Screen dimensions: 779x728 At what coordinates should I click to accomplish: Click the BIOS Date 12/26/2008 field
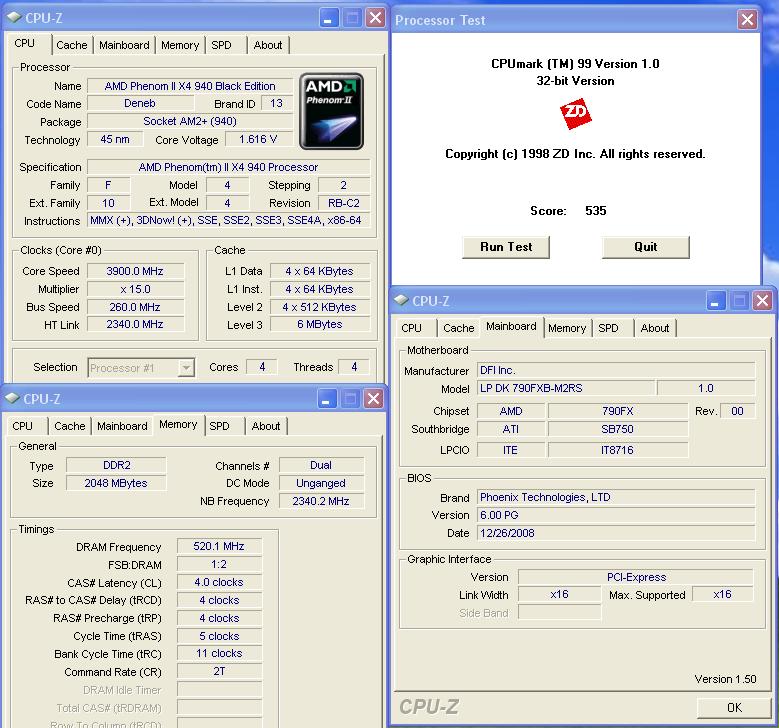616,533
